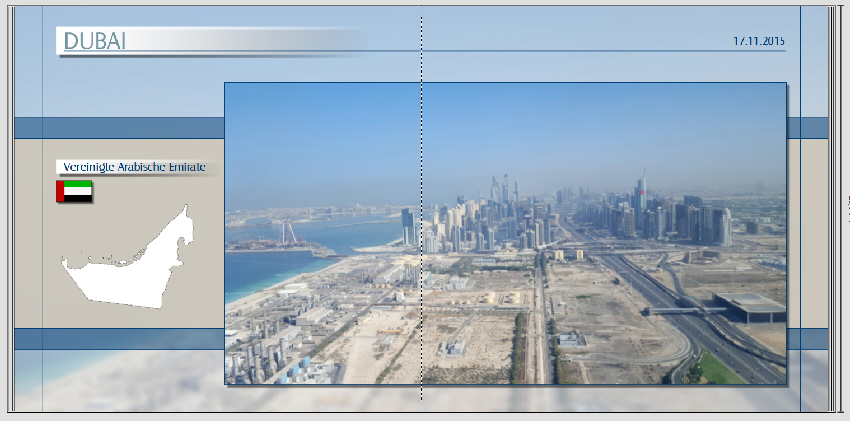Click the date text 17.11.2015
850x421 pixels.
(759, 41)
